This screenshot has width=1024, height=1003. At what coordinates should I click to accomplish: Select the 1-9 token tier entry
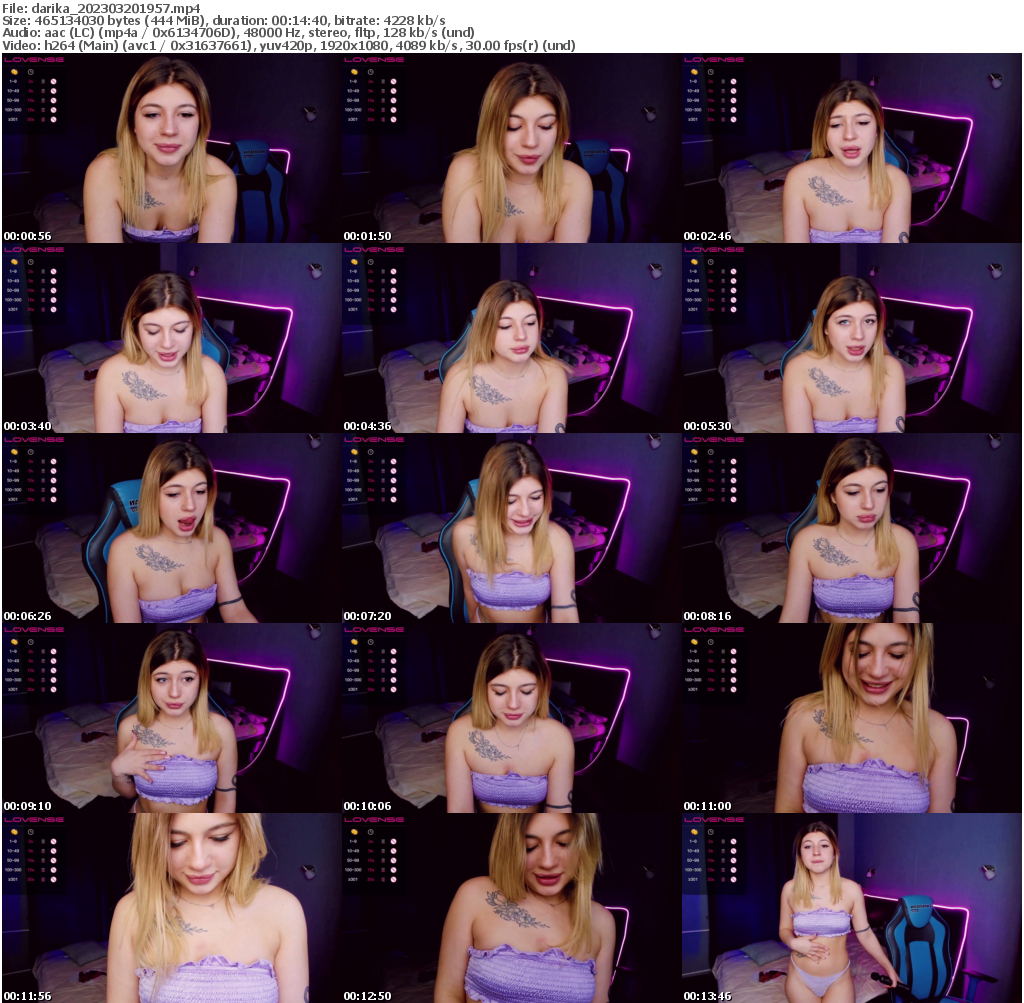[13, 81]
